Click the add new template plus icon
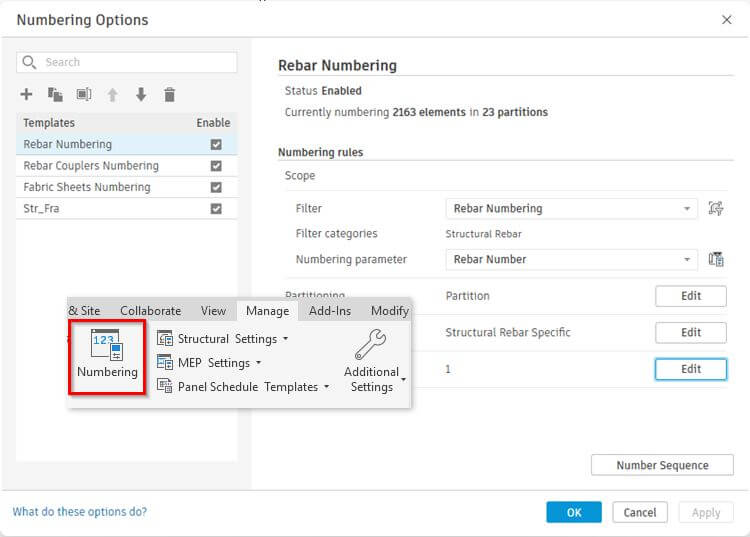 coord(27,95)
